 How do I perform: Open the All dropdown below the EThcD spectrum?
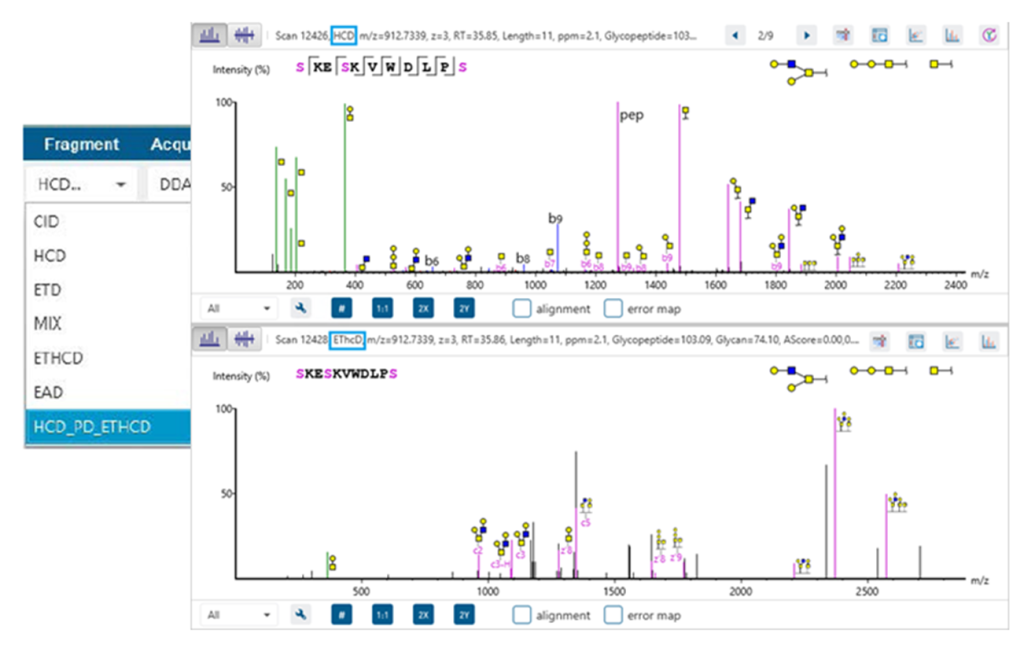pyautogui.click(x=238, y=615)
